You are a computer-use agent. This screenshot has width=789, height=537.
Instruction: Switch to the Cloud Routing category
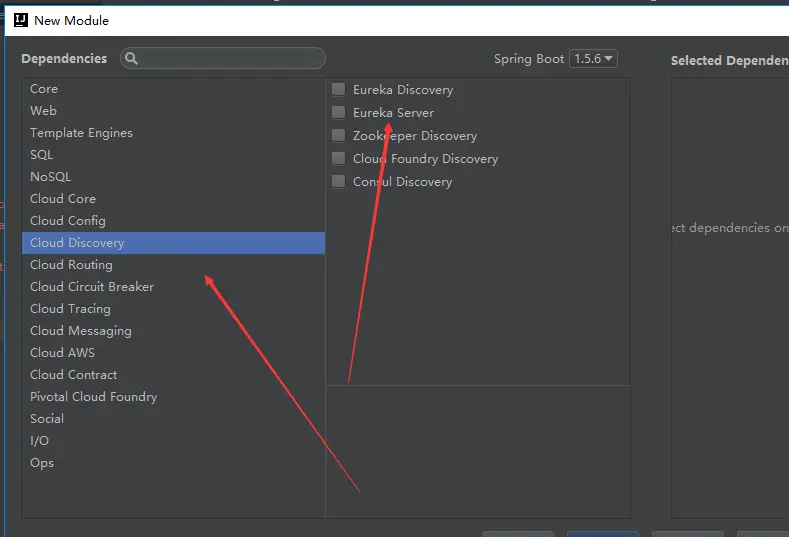coord(173,265)
